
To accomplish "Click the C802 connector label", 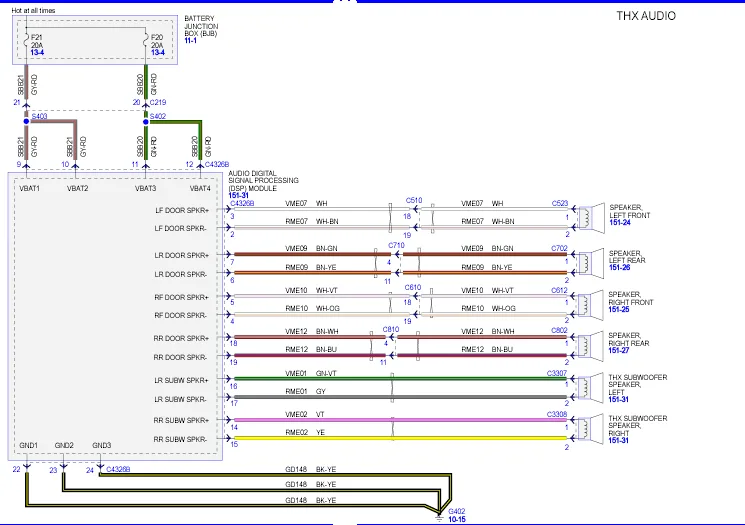I will point(559,330).
